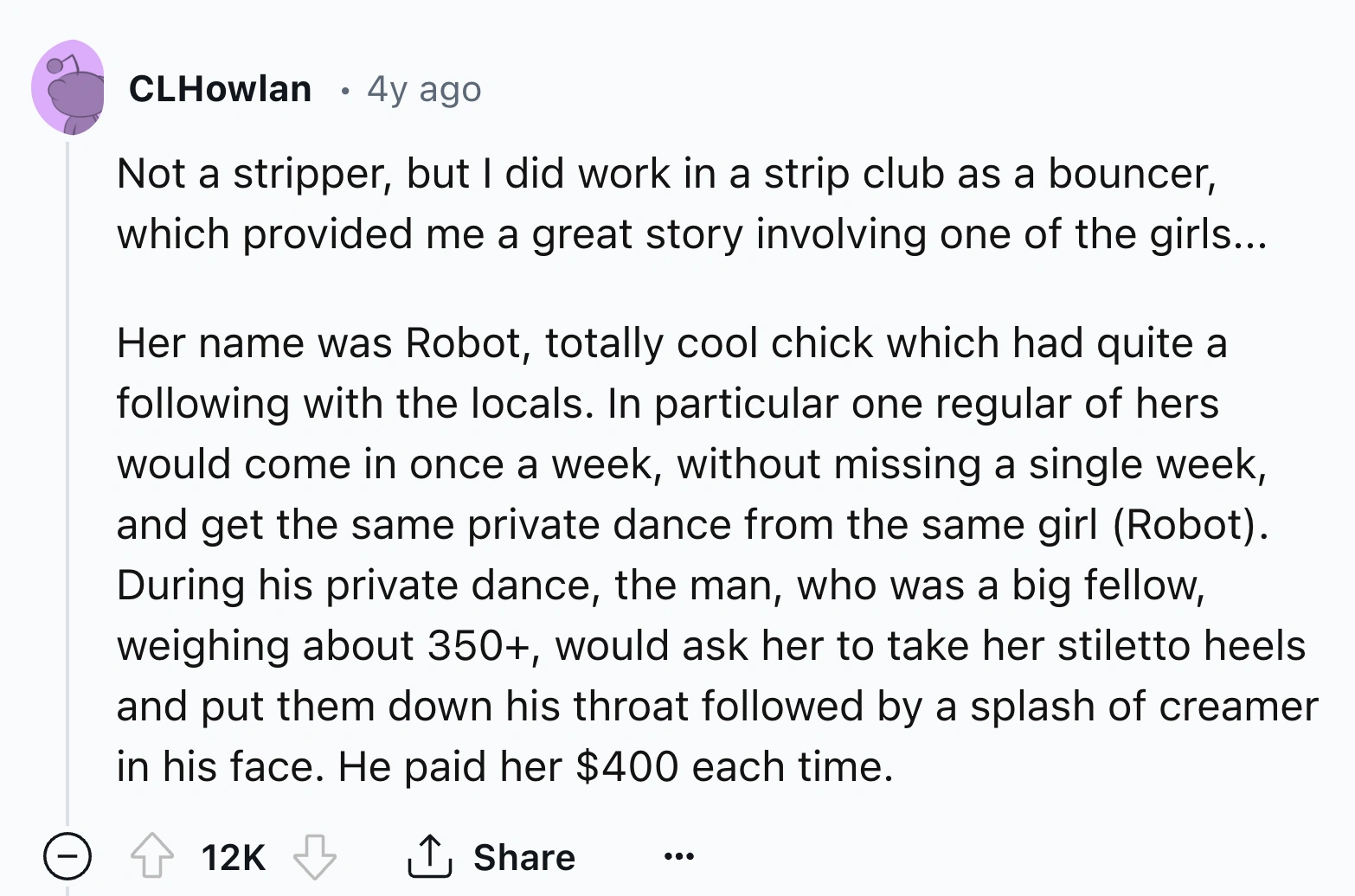Viewport: 1355px width, 896px height.
Task: Open the CLHowlan user profile link
Action: click(x=220, y=89)
